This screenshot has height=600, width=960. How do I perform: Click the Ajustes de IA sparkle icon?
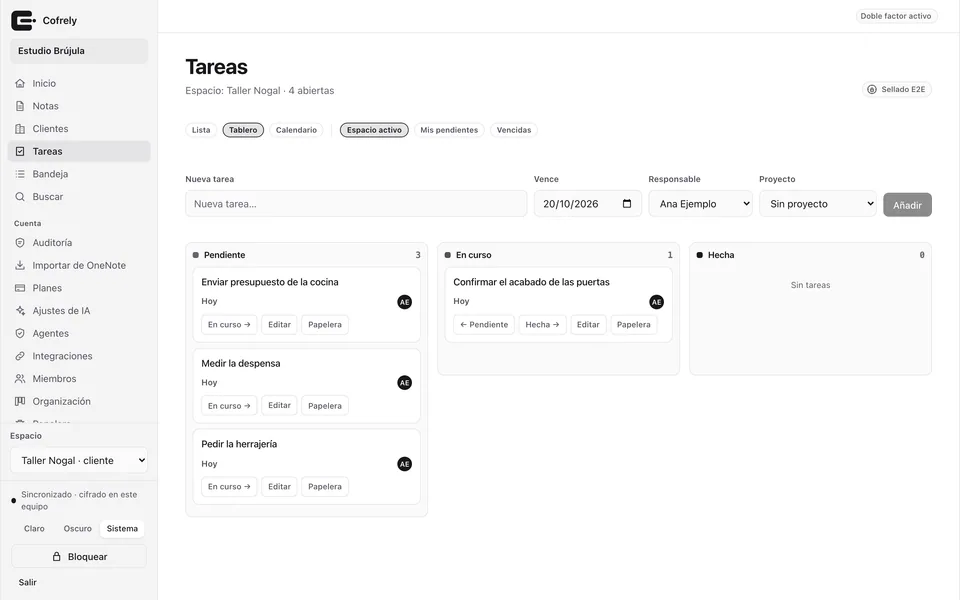point(20,310)
